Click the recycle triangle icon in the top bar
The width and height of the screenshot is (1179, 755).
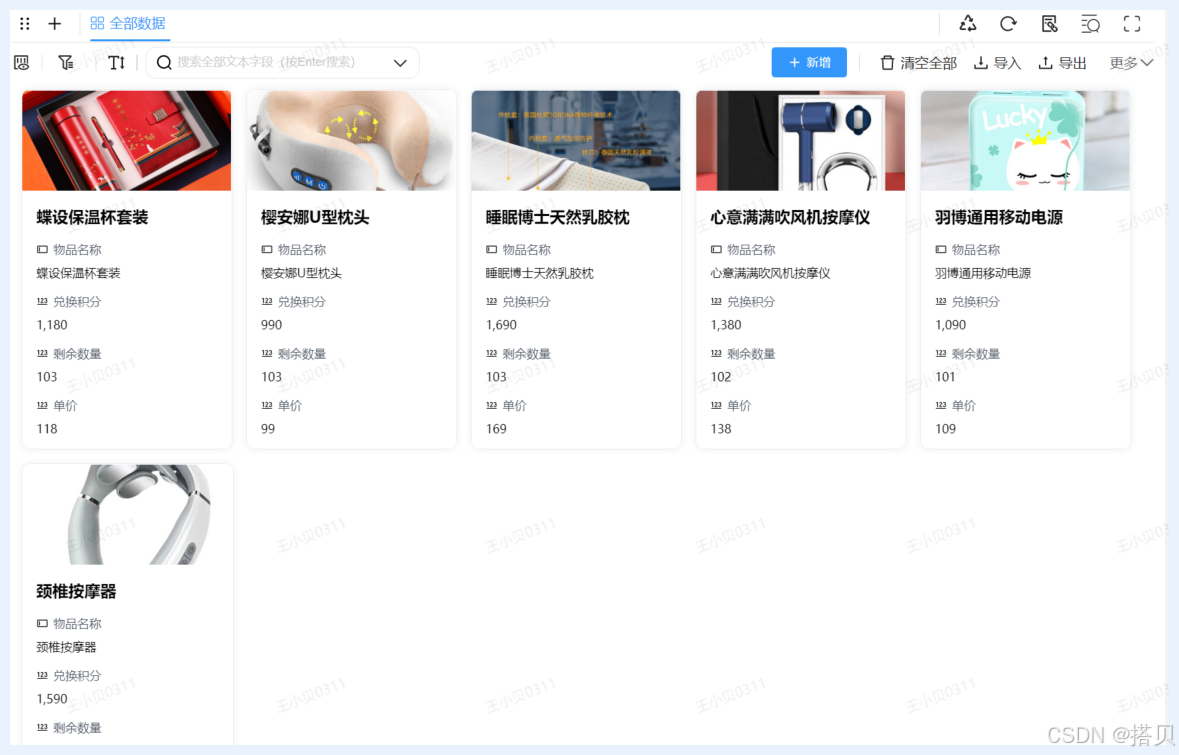click(x=968, y=24)
